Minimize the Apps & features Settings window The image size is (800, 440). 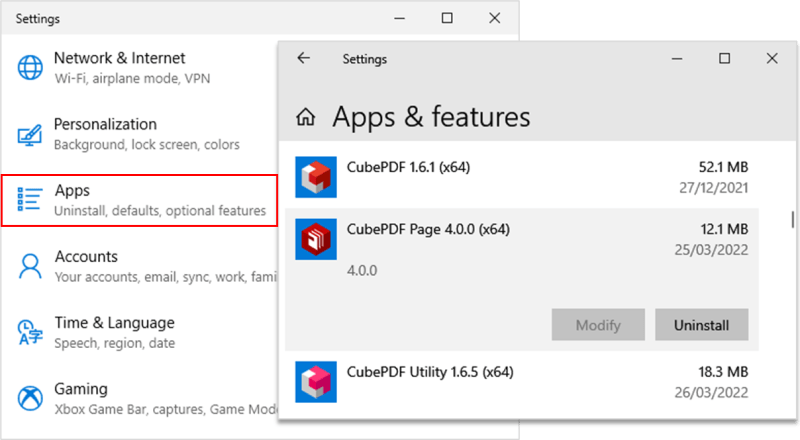(x=677, y=59)
